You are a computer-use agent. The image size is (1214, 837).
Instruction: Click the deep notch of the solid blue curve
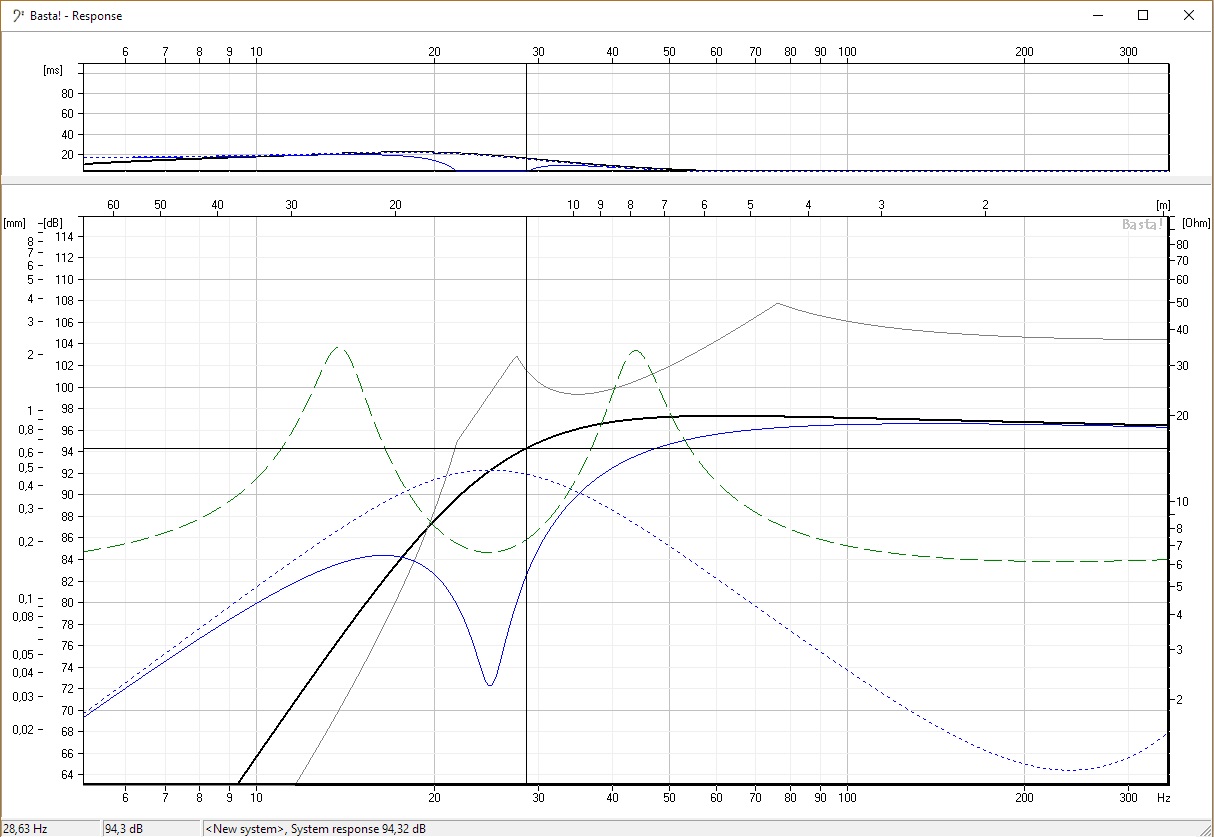[490, 683]
